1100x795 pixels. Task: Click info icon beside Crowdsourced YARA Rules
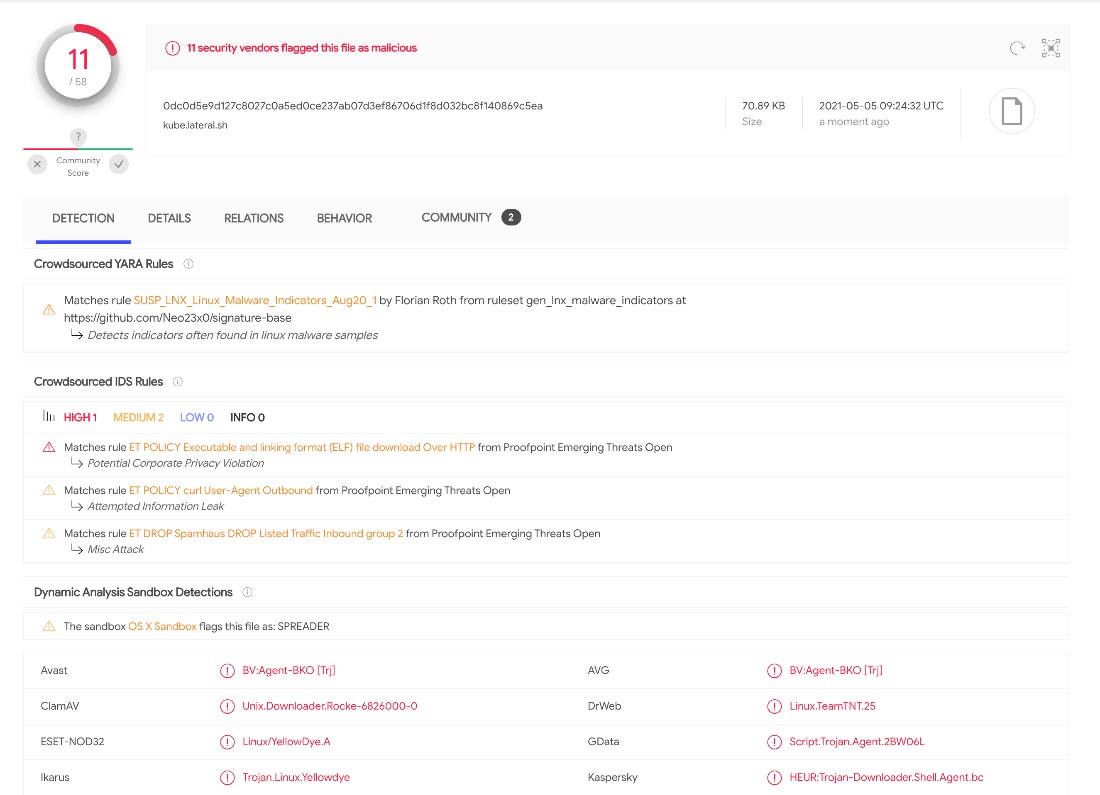(188, 264)
